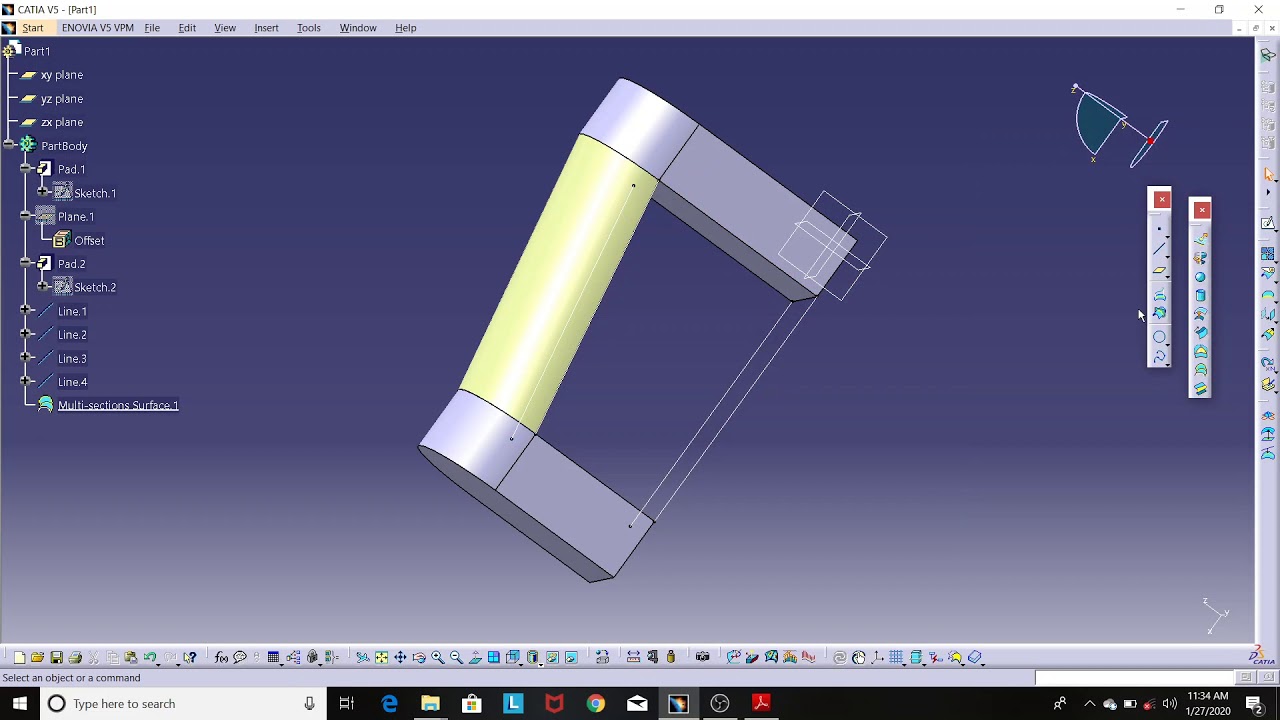Open the View menu

coord(225,28)
